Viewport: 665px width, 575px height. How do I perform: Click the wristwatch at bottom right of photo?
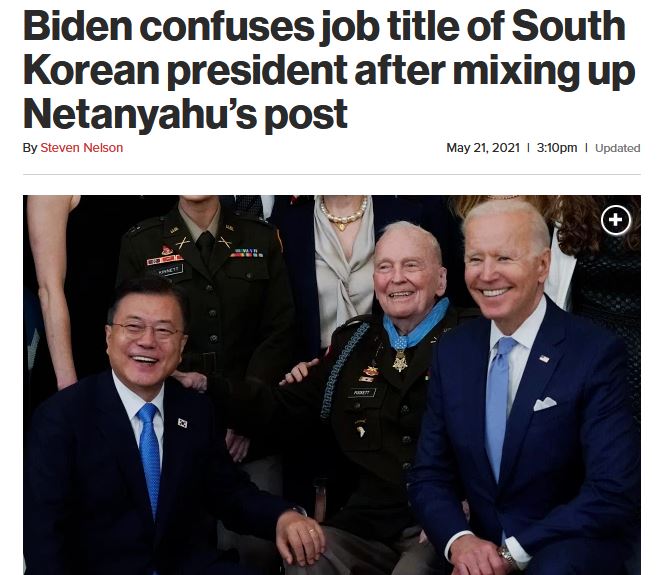click(507, 556)
